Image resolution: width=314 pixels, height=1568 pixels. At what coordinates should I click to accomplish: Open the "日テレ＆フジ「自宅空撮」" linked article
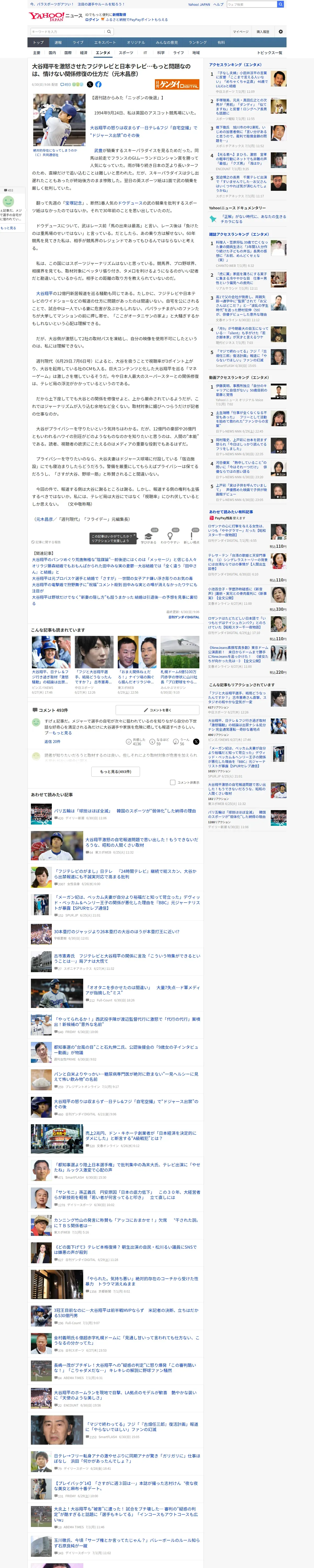pos(143,131)
